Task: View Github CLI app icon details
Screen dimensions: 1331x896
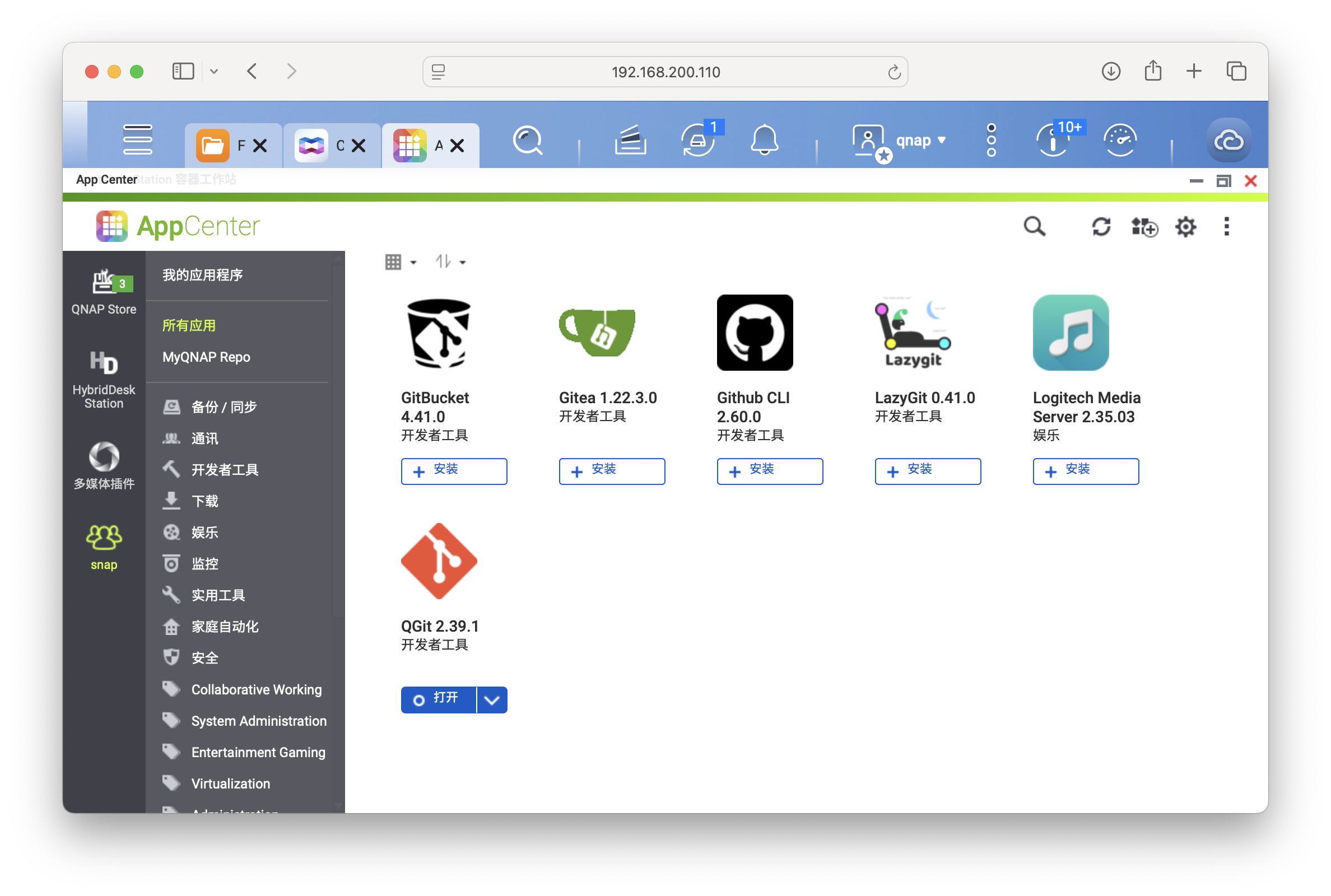Action: (x=755, y=333)
